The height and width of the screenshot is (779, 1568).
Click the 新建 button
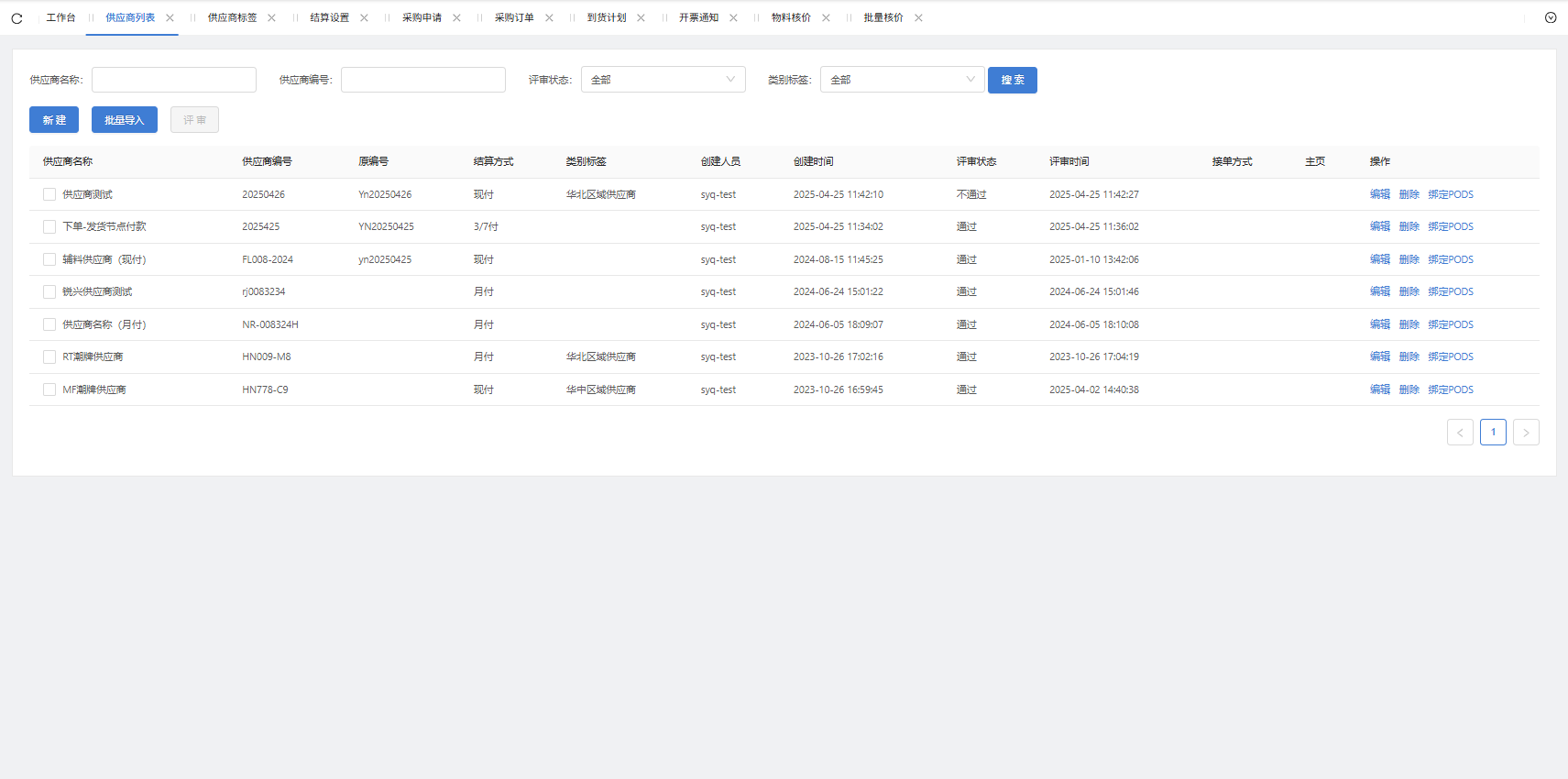(x=54, y=120)
